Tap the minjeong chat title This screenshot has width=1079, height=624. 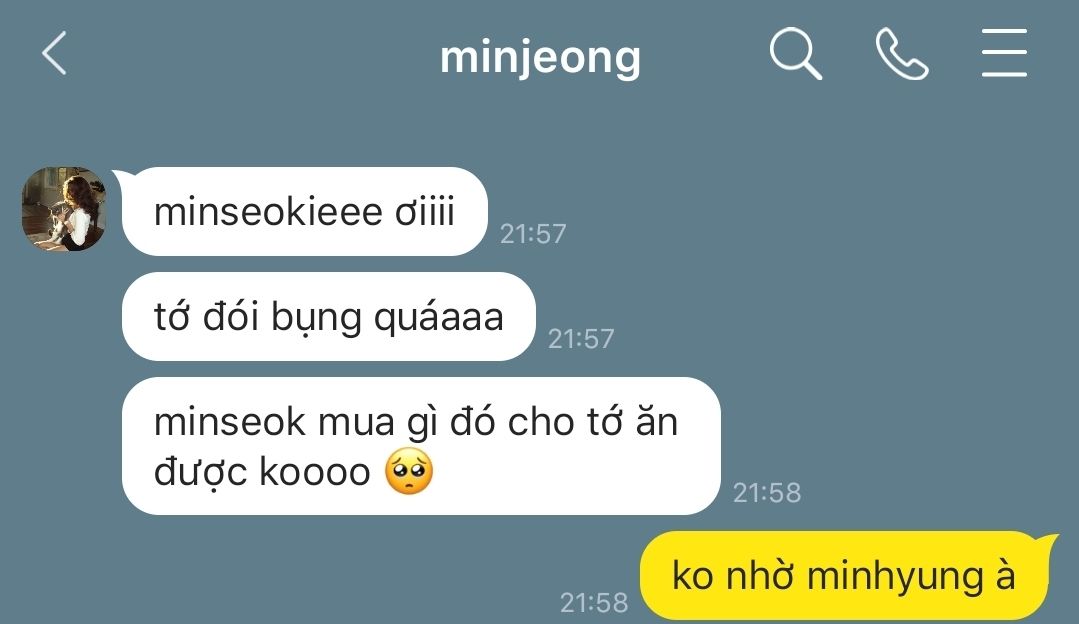(x=540, y=58)
